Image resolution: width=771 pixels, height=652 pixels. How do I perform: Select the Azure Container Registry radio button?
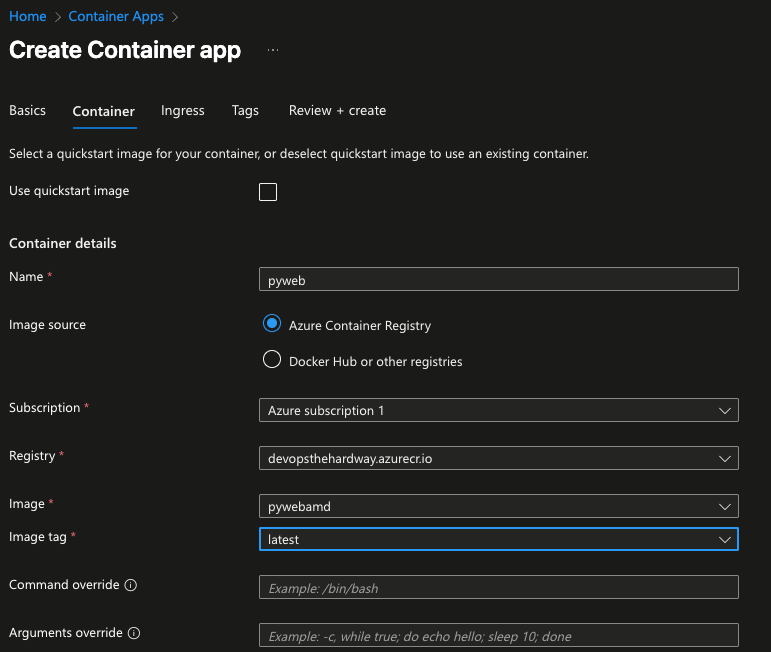(271, 324)
